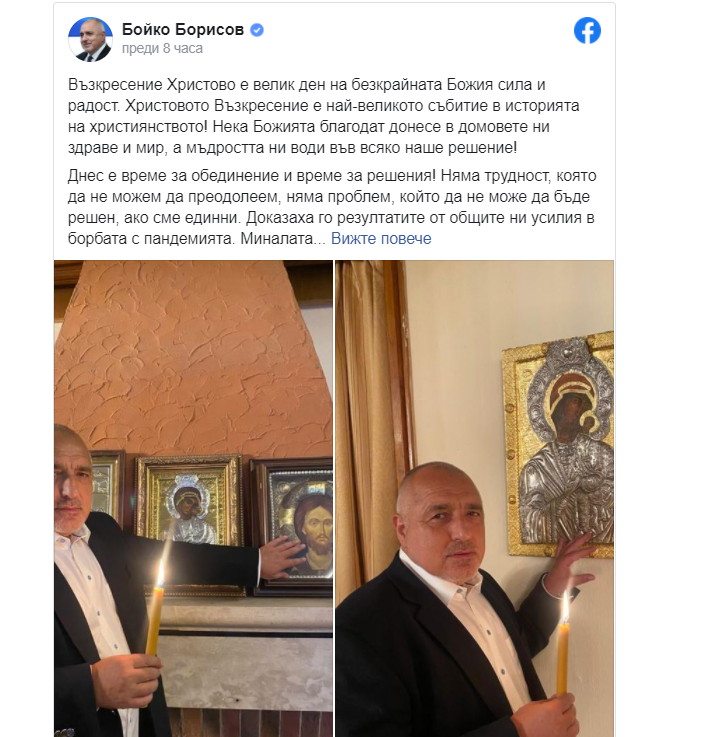Image resolution: width=708 pixels, height=737 pixels.
Task: Click the candle flame in left photo
Action: 160,572
